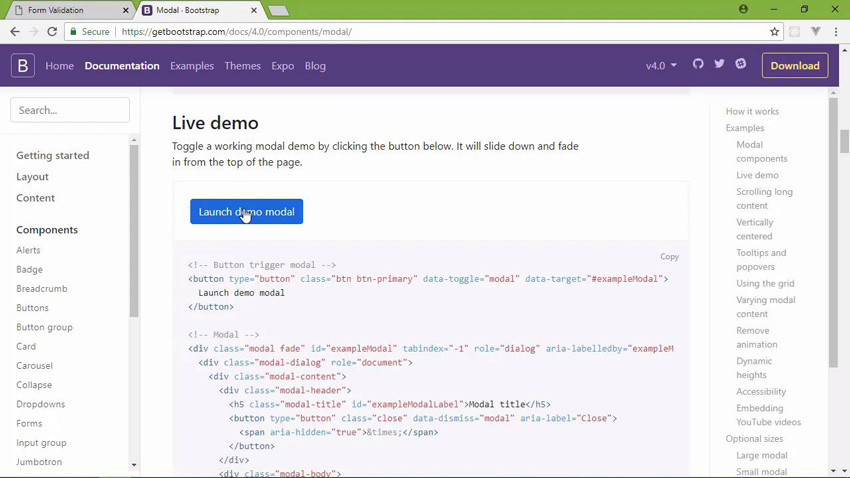Jump to Optional sizes section
Image resolution: width=850 pixels, height=478 pixels.
[754, 438]
